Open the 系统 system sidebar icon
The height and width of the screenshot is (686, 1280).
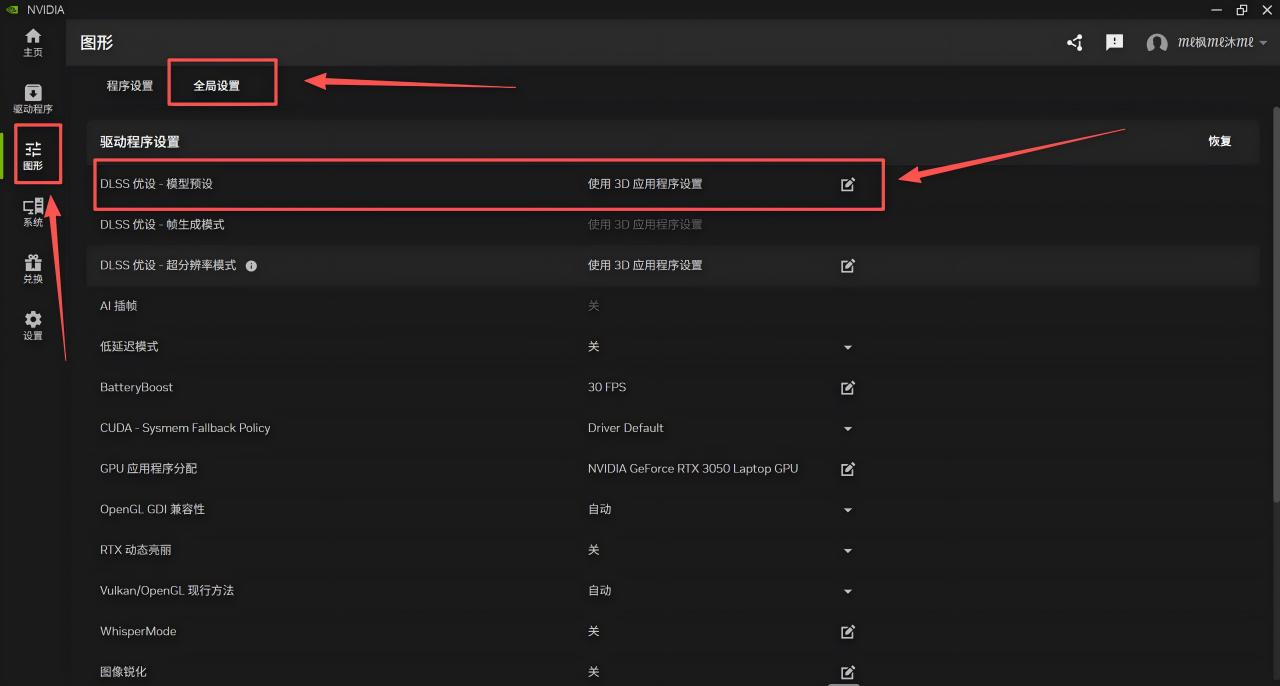(x=33, y=212)
